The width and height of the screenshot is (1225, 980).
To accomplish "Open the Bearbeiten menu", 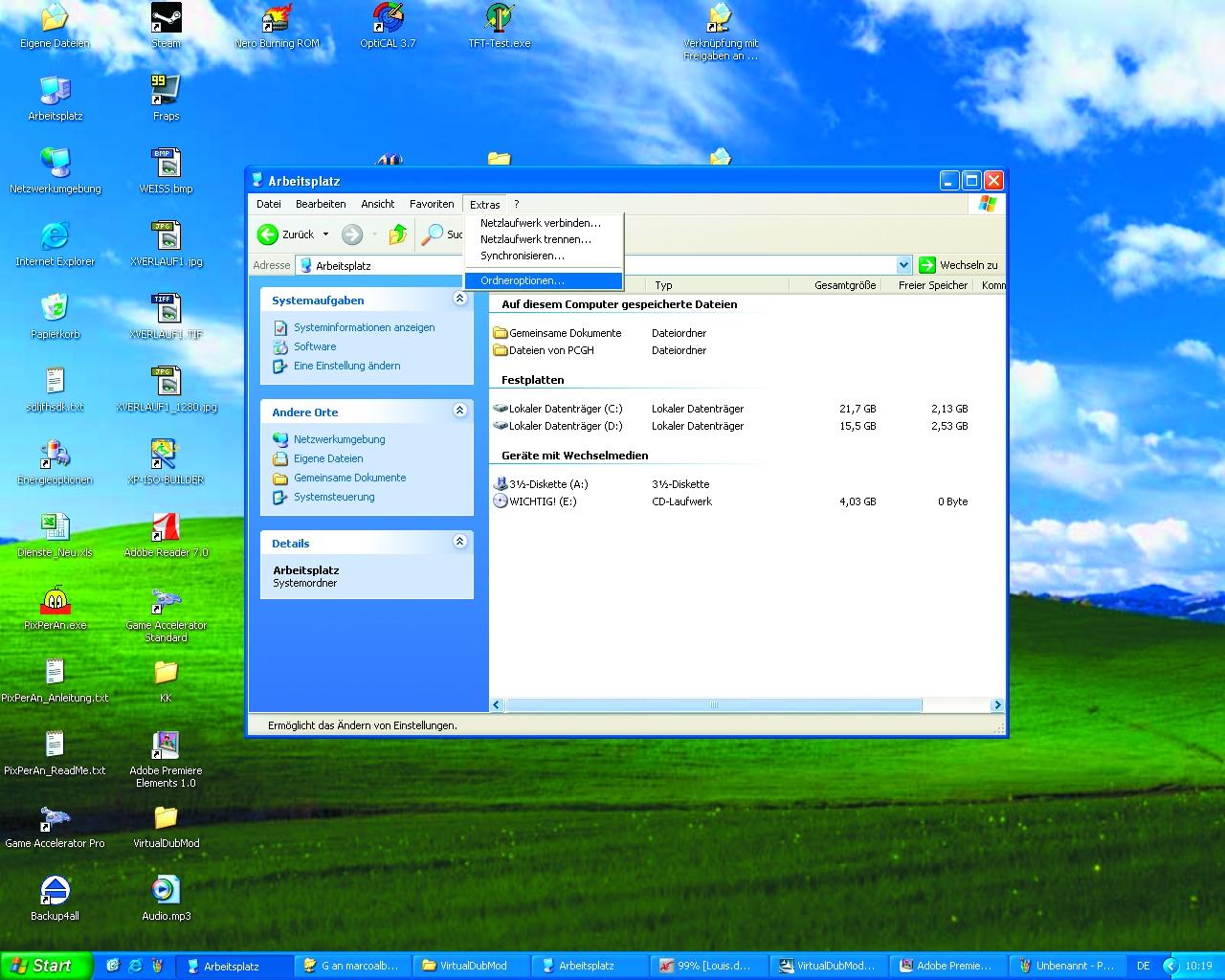I will [321, 204].
